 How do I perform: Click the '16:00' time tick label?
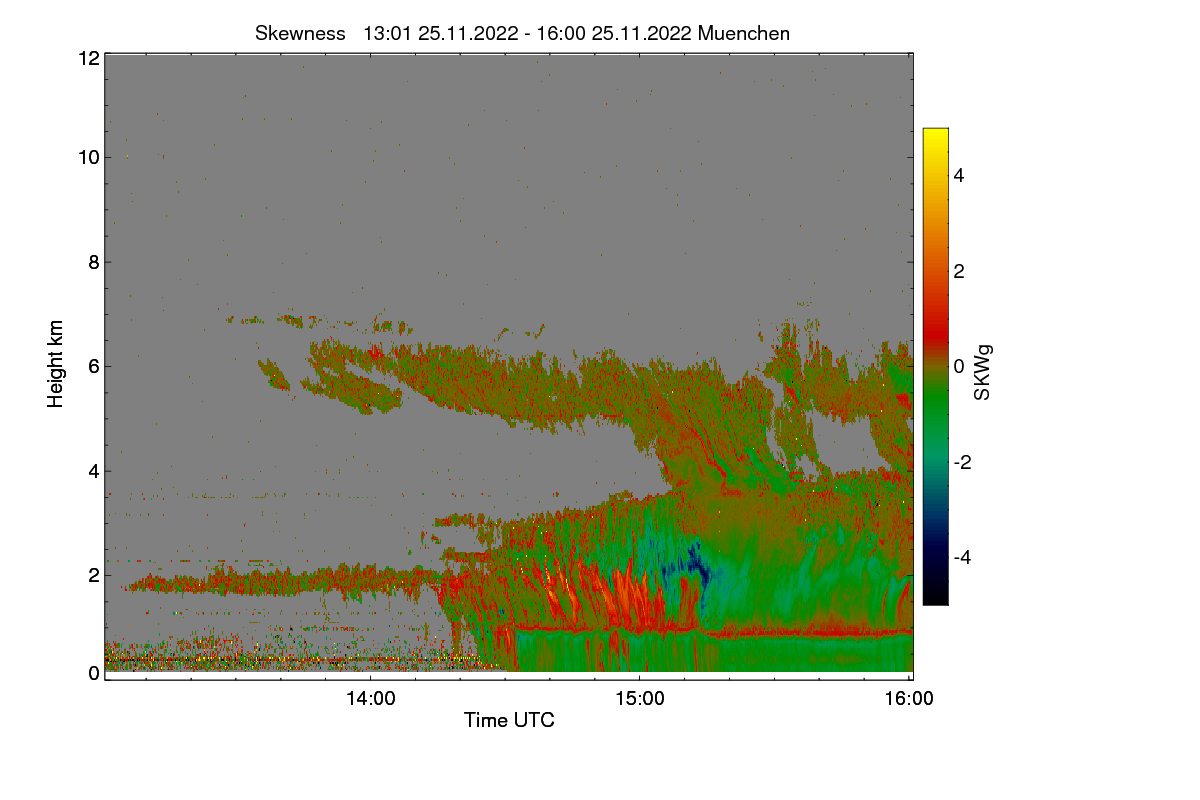(909, 699)
